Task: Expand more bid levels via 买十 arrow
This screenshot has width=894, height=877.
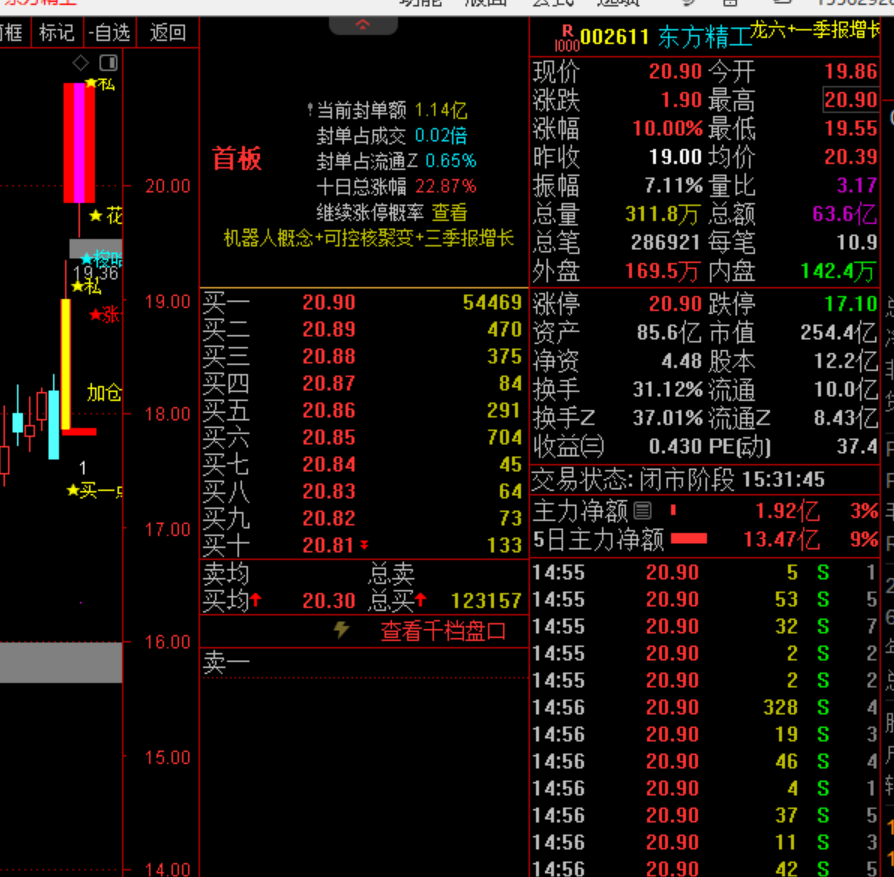Action: click(x=364, y=546)
